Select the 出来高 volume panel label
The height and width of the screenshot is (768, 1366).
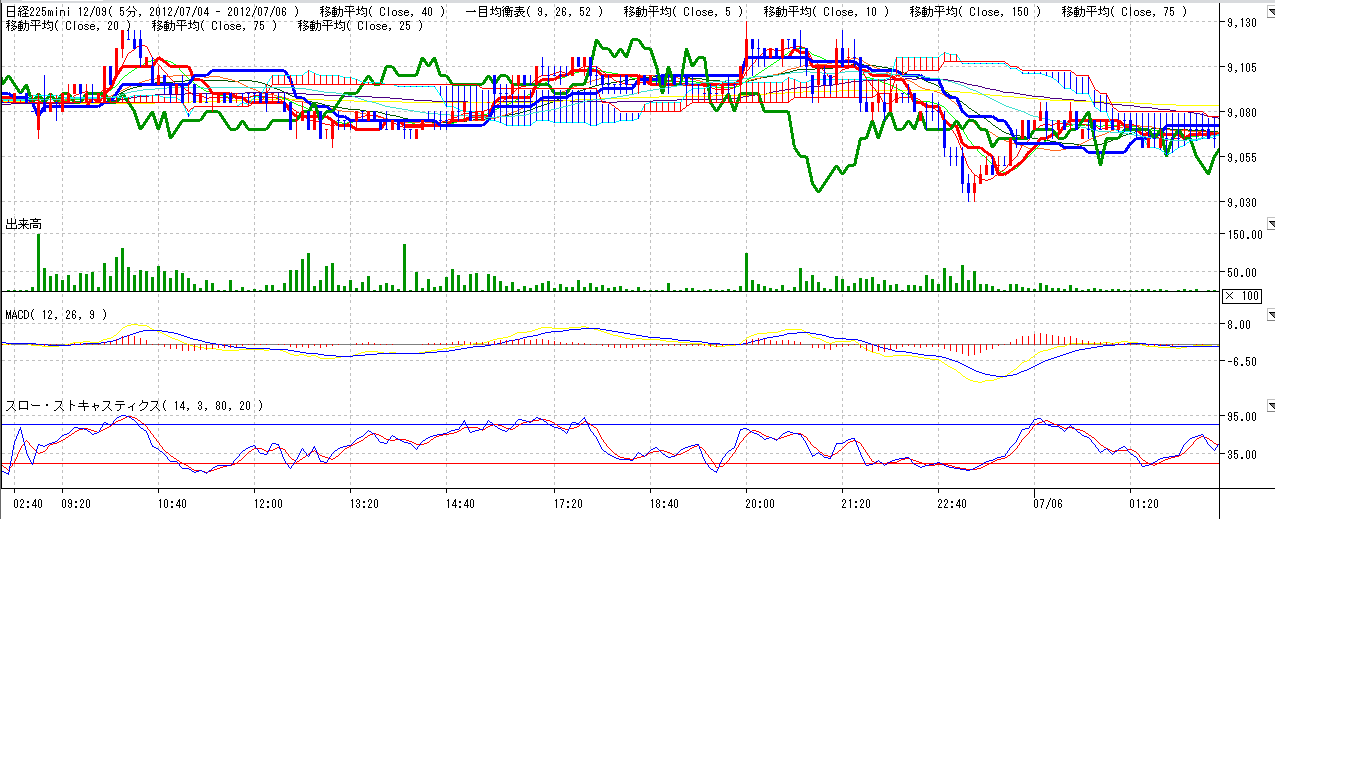coord(24,223)
